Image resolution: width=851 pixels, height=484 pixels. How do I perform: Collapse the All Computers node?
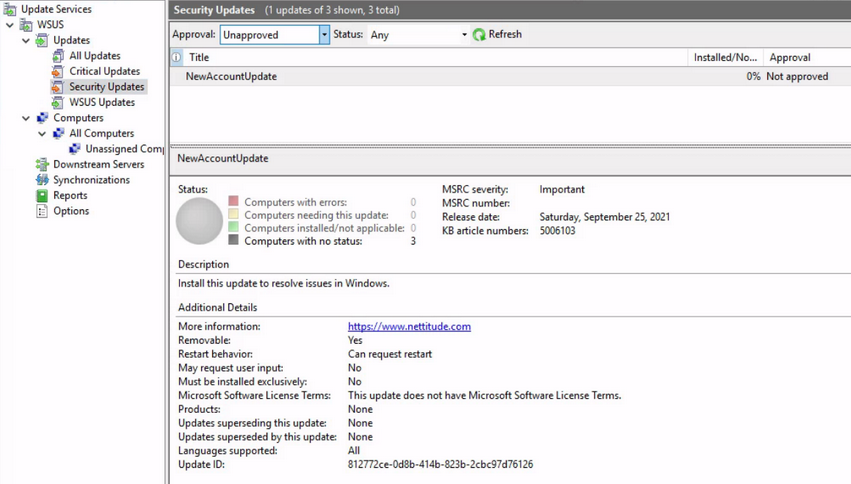click(x=42, y=133)
